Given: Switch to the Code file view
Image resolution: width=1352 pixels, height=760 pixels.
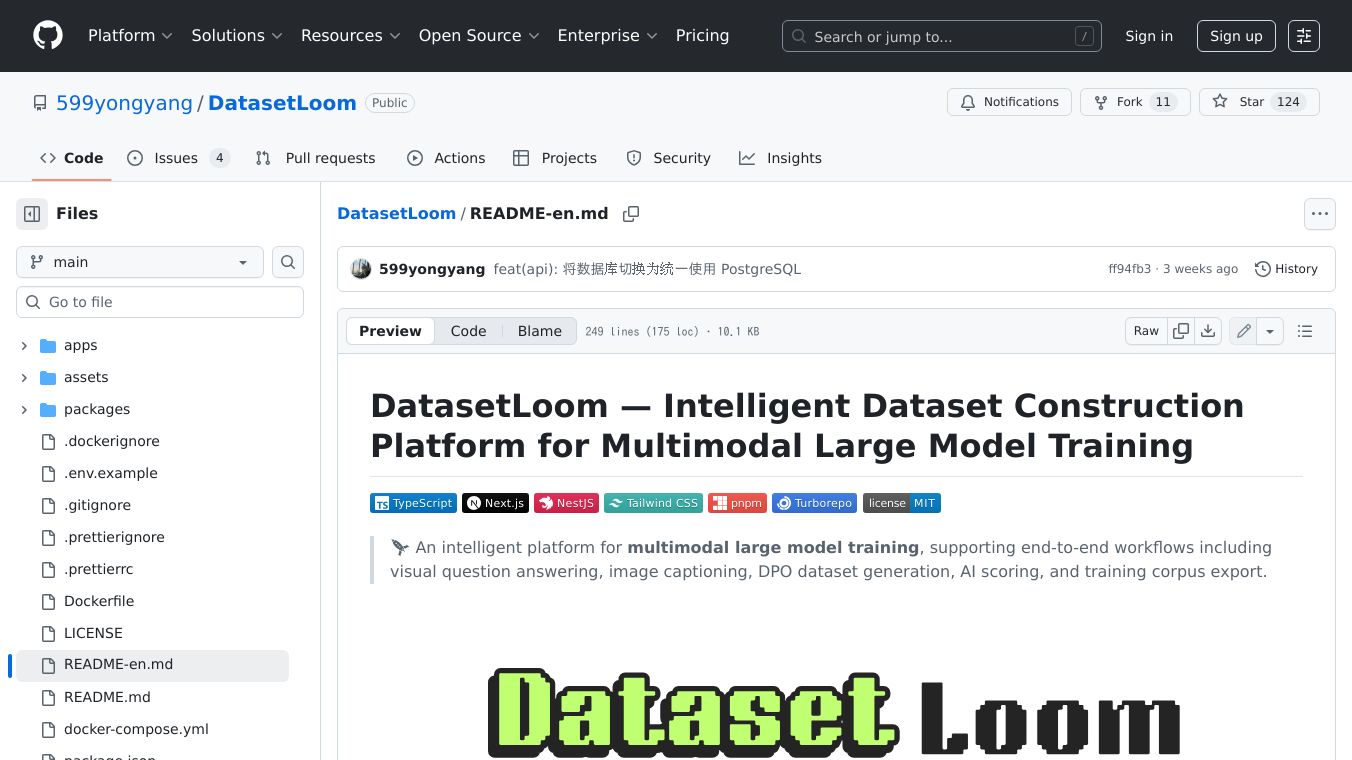Looking at the screenshot, I should click(x=468, y=331).
